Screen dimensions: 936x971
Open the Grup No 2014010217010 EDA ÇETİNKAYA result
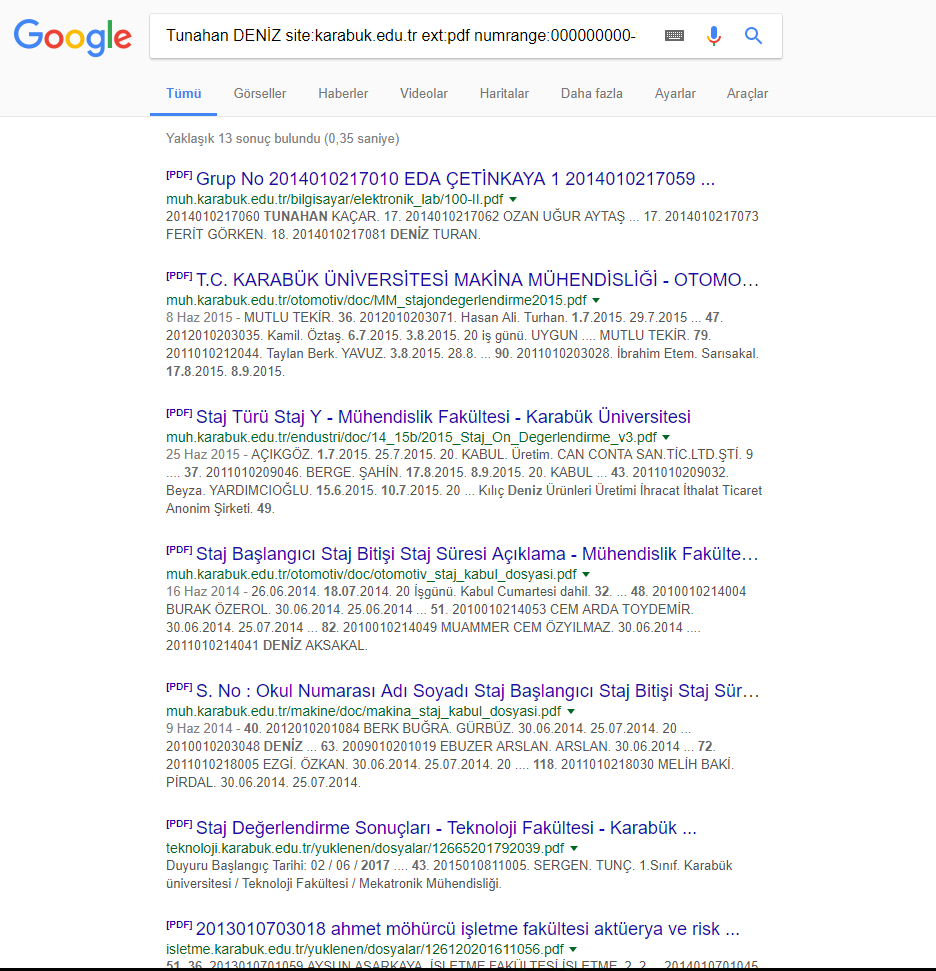click(x=455, y=179)
